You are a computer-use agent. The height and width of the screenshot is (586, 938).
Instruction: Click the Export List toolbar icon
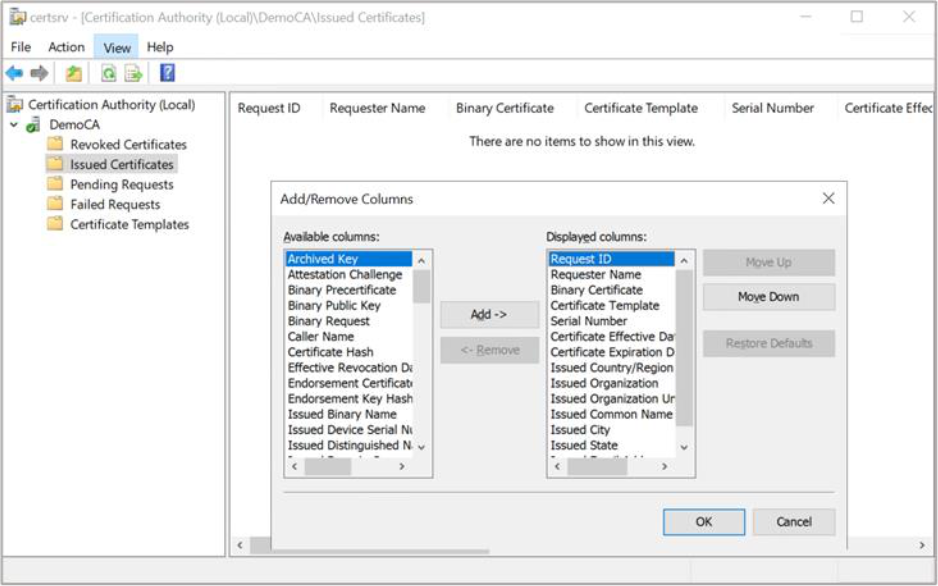coord(133,73)
